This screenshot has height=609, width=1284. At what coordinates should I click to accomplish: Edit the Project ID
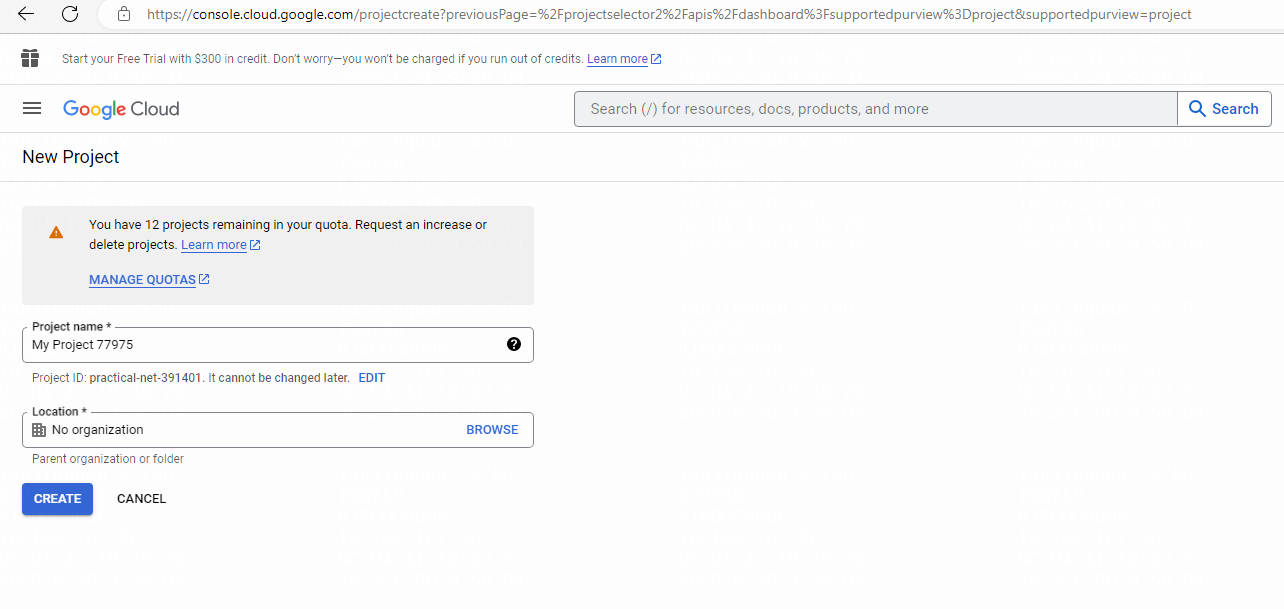click(x=372, y=378)
